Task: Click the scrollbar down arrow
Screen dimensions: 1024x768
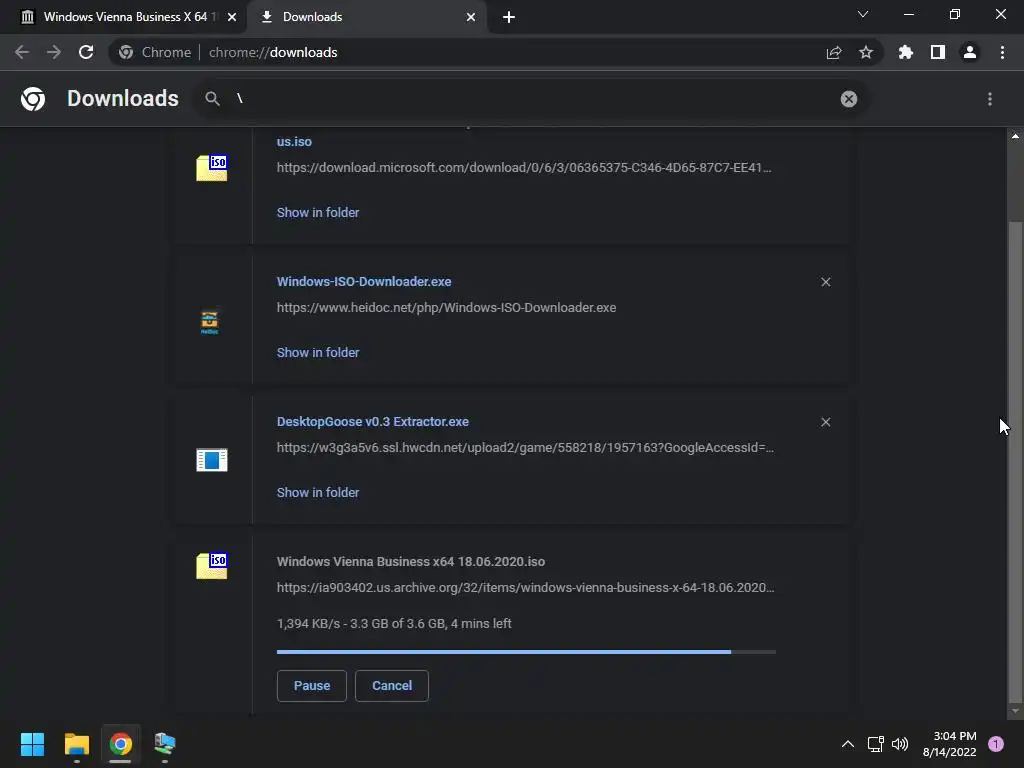Action: pos(1015,711)
